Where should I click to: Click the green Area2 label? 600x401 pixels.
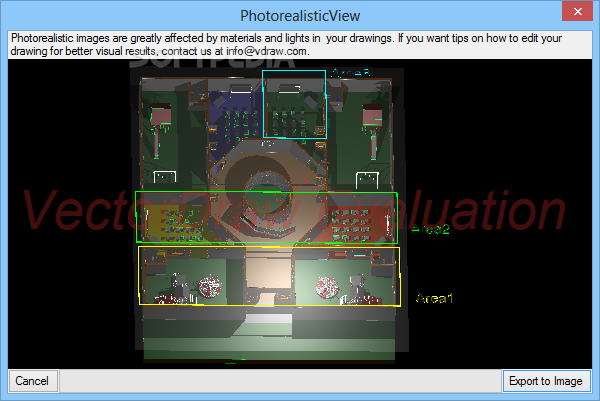tap(430, 229)
